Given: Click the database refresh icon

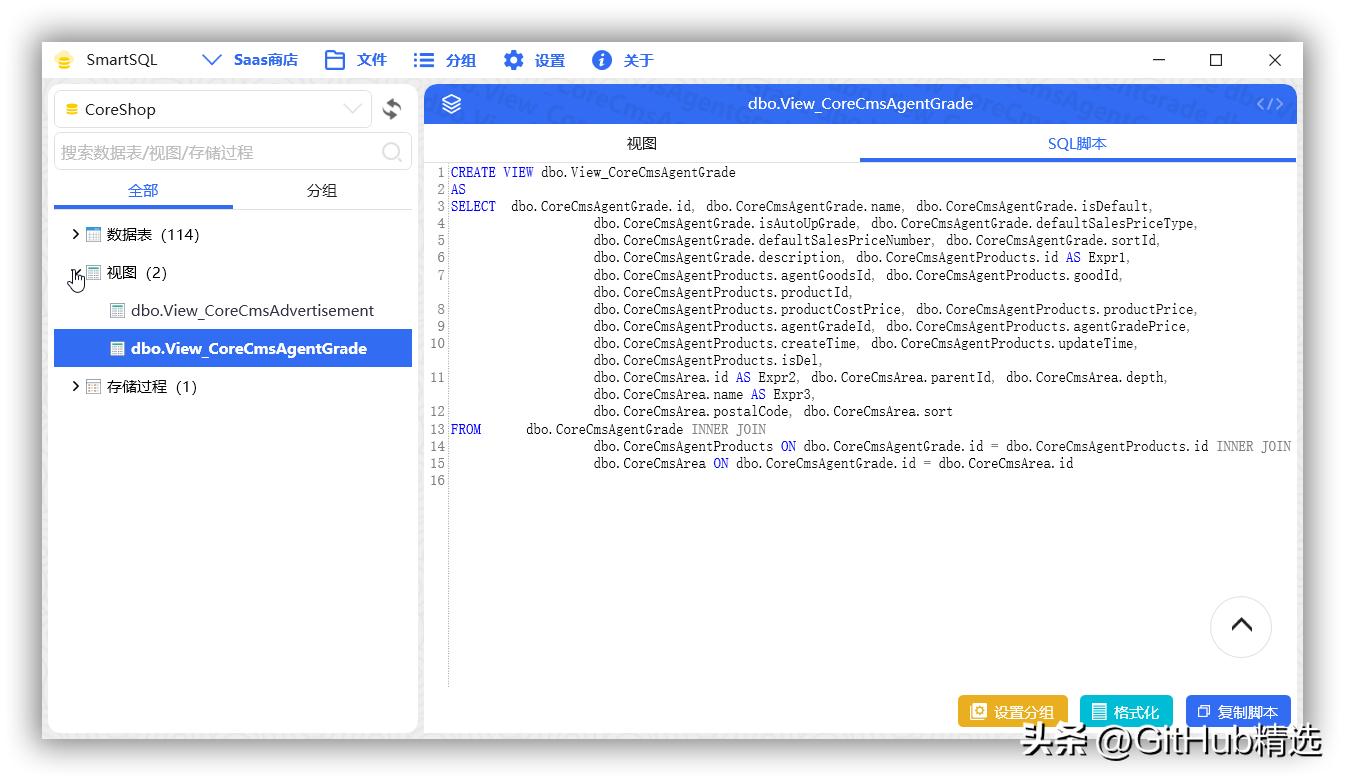Looking at the screenshot, I should (392, 109).
